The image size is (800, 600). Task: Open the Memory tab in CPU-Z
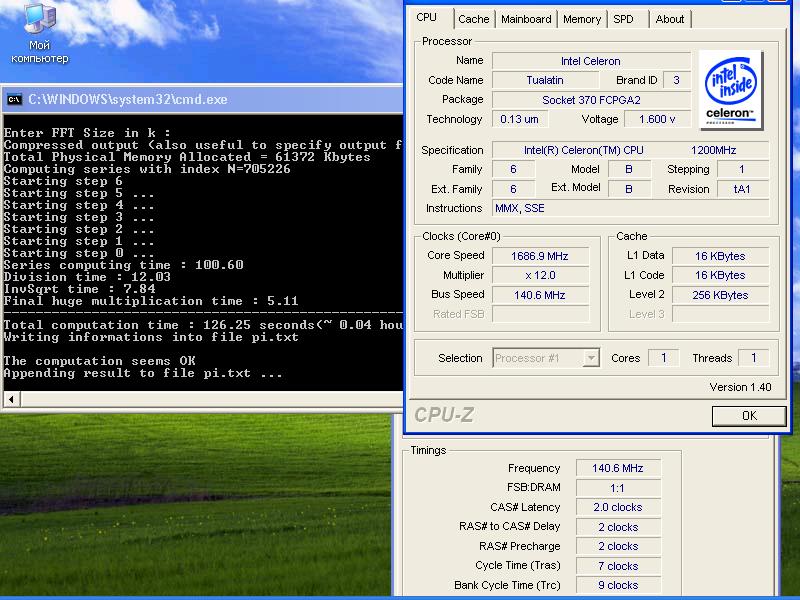pos(582,19)
